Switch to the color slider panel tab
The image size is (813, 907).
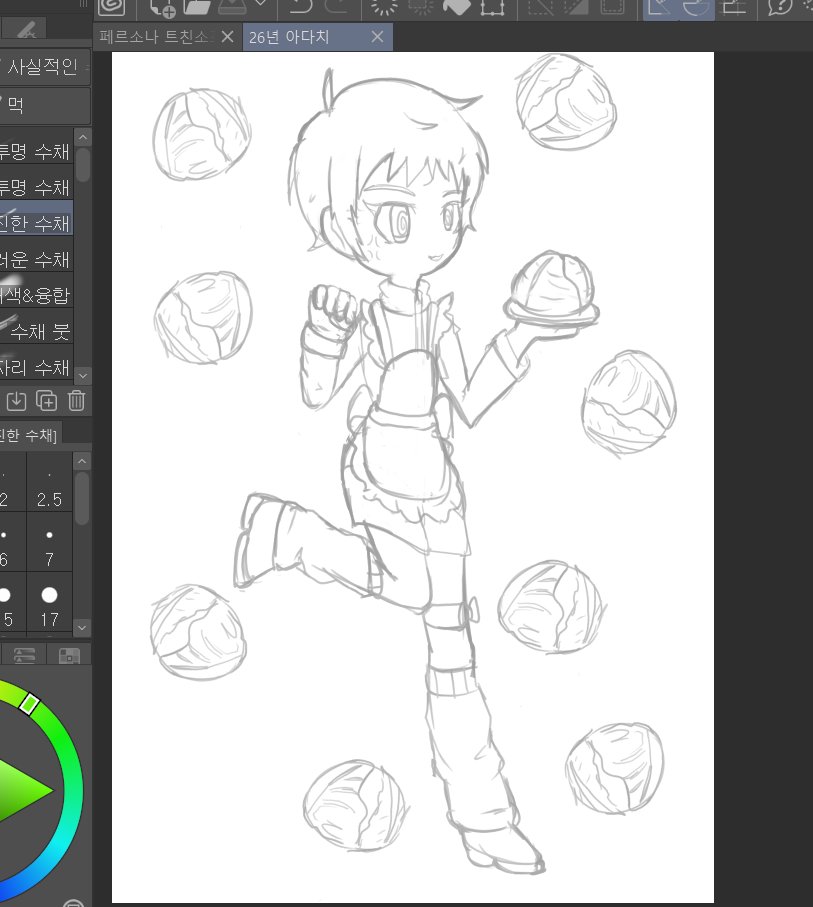(x=24, y=655)
